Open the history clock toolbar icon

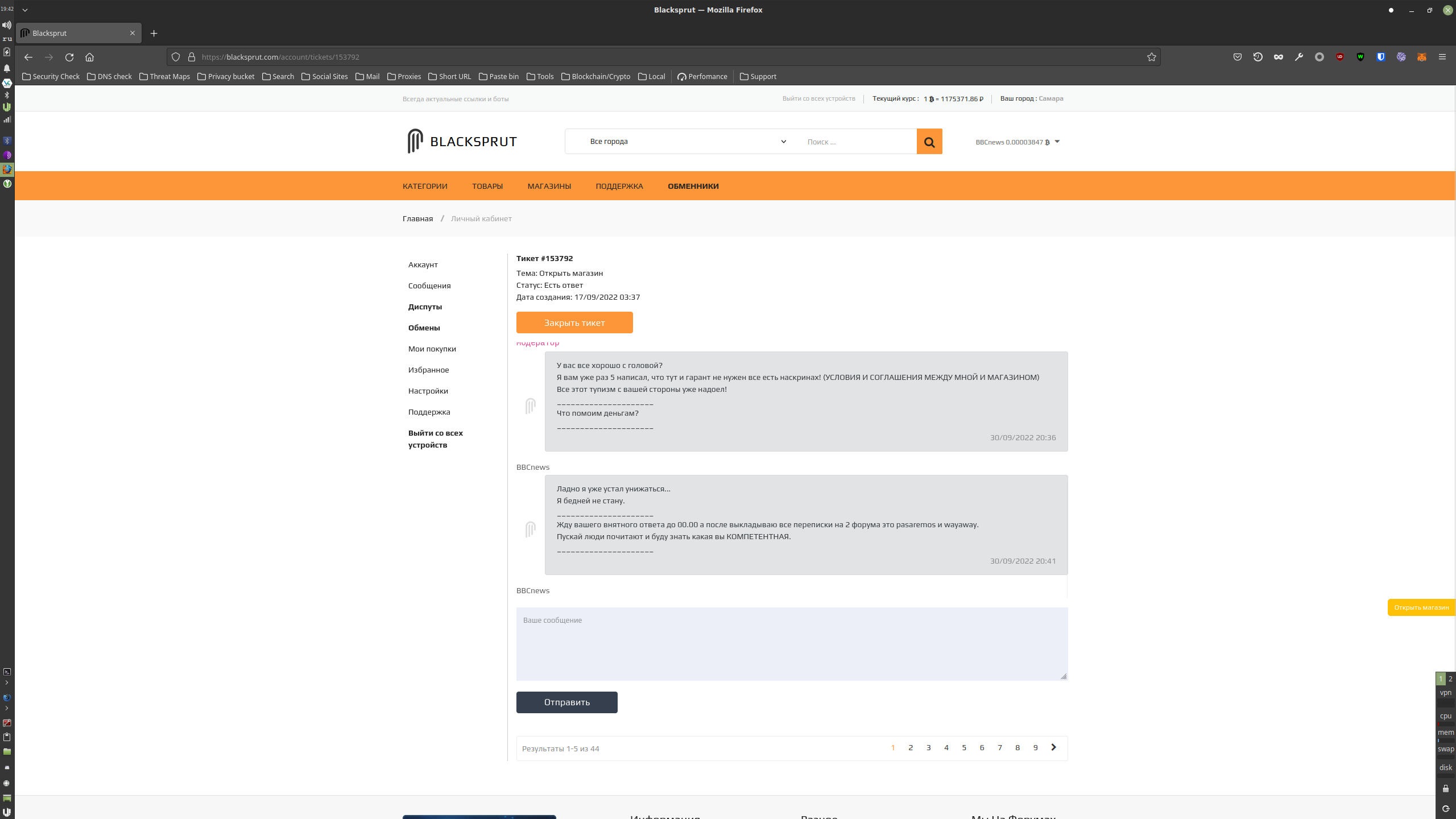pos(1258,57)
